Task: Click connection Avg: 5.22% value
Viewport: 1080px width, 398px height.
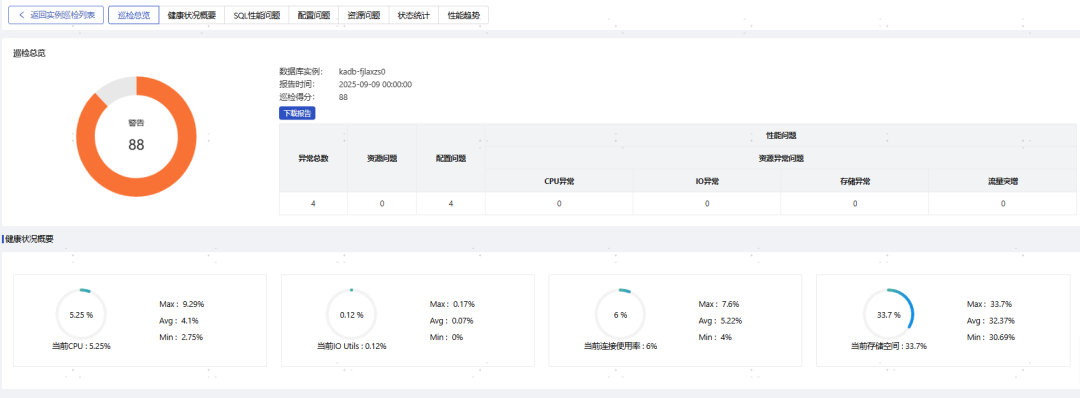Action: (720, 320)
